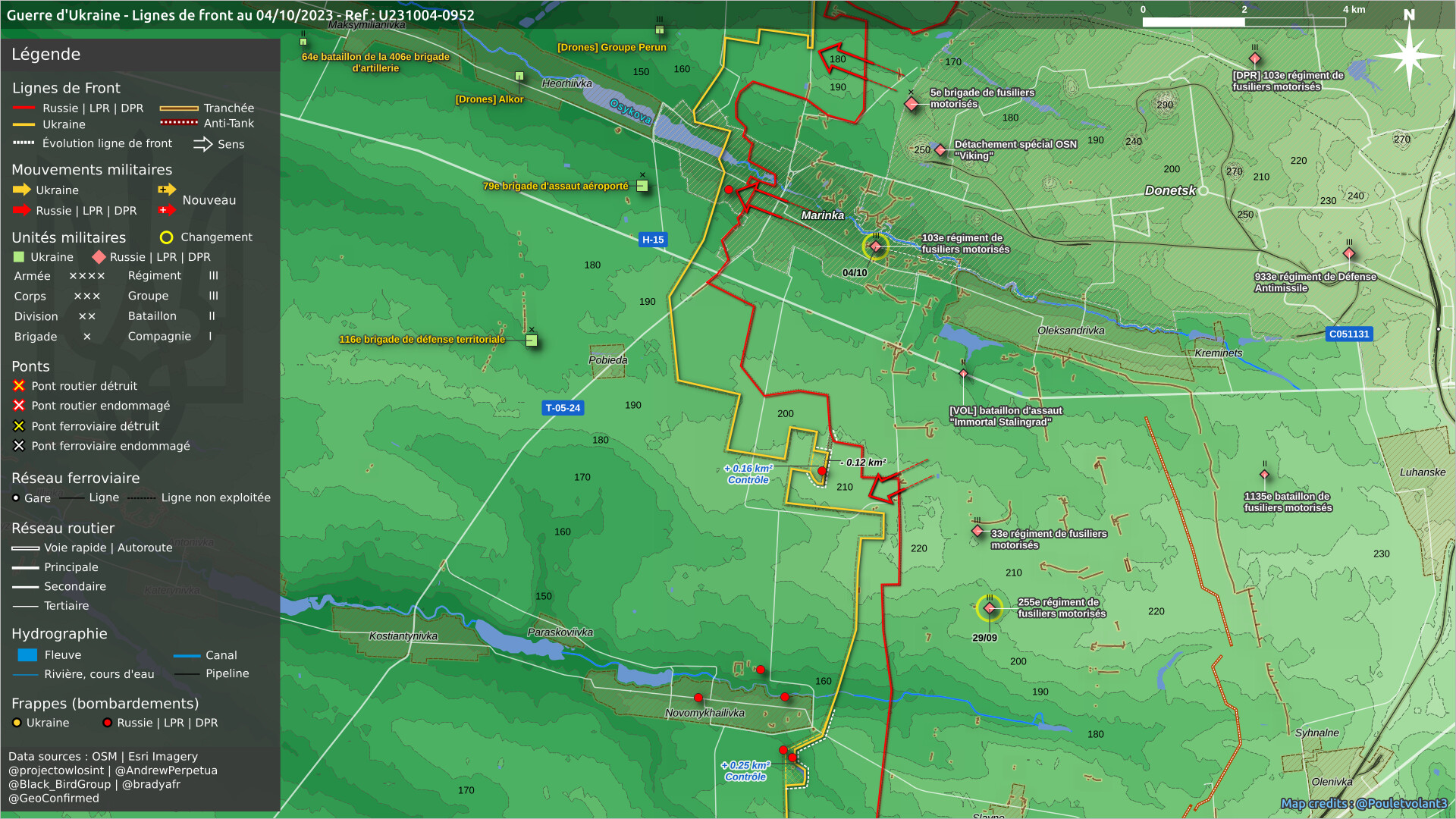This screenshot has height=819, width=1456.
Task: Click the T-05-24 road shield label
Action: [x=563, y=408]
